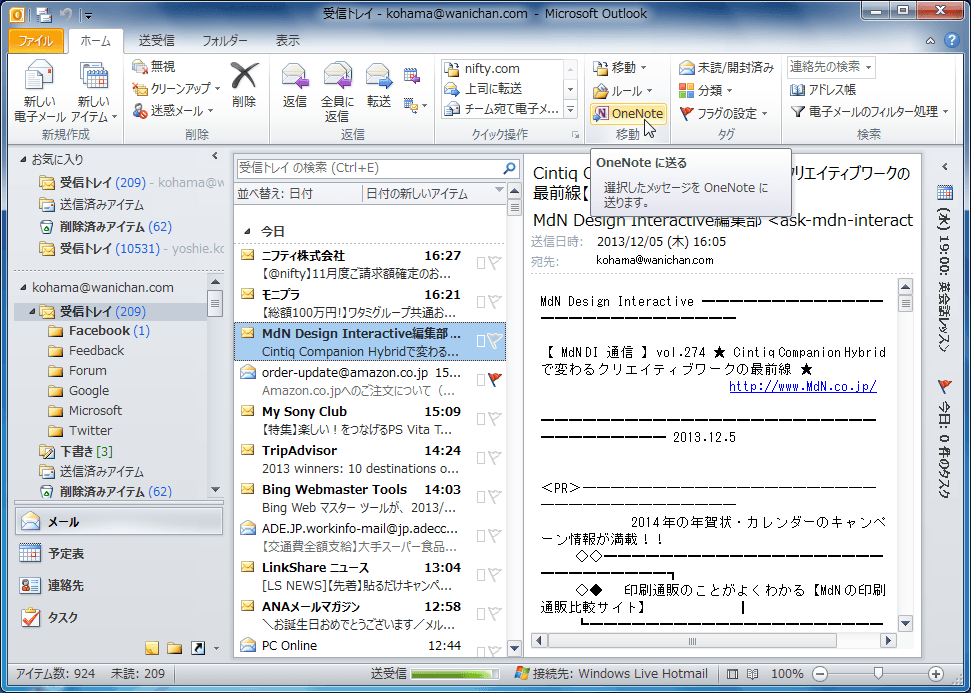
Task: Toggle flag on モニプラ message
Action: pyautogui.click(x=494, y=302)
